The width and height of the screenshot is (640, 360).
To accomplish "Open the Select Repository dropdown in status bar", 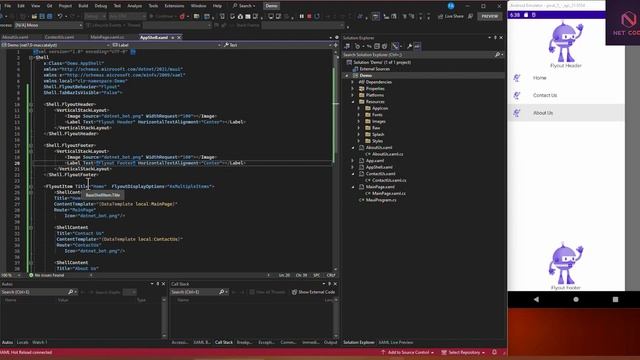I will pyautogui.click(x=463, y=352).
